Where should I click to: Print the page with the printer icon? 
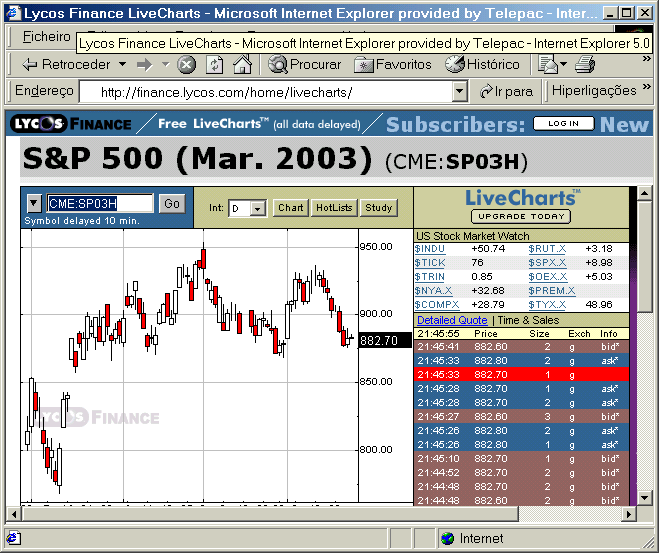585,65
